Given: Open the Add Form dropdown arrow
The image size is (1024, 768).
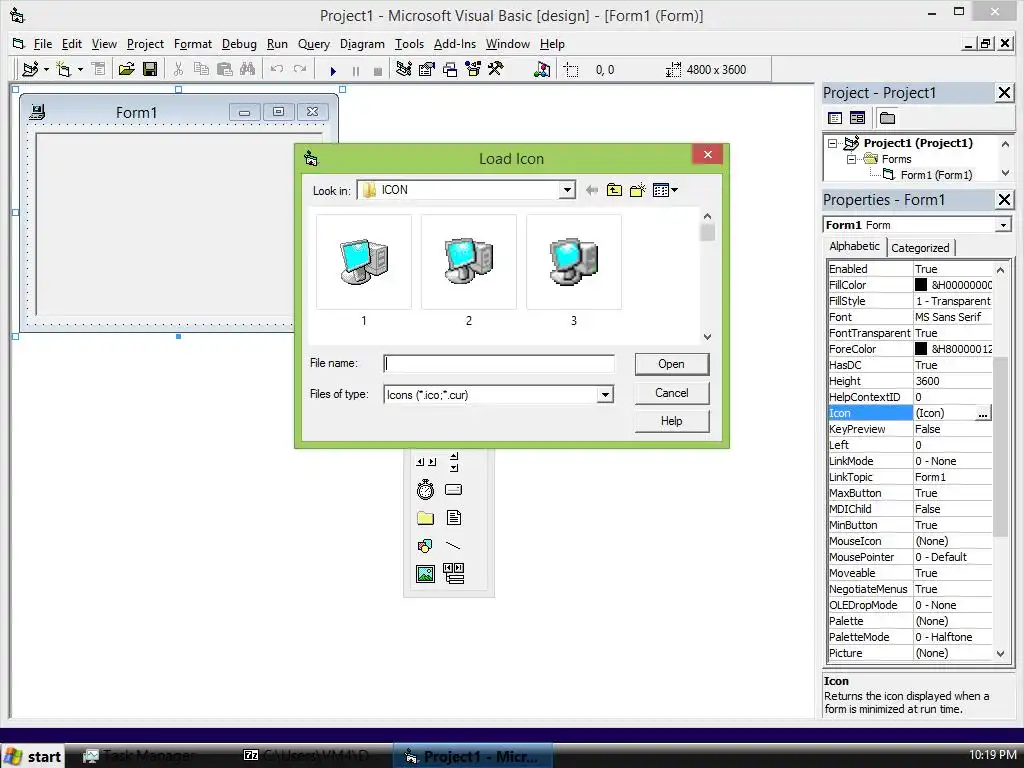Looking at the screenshot, I should [x=80, y=69].
